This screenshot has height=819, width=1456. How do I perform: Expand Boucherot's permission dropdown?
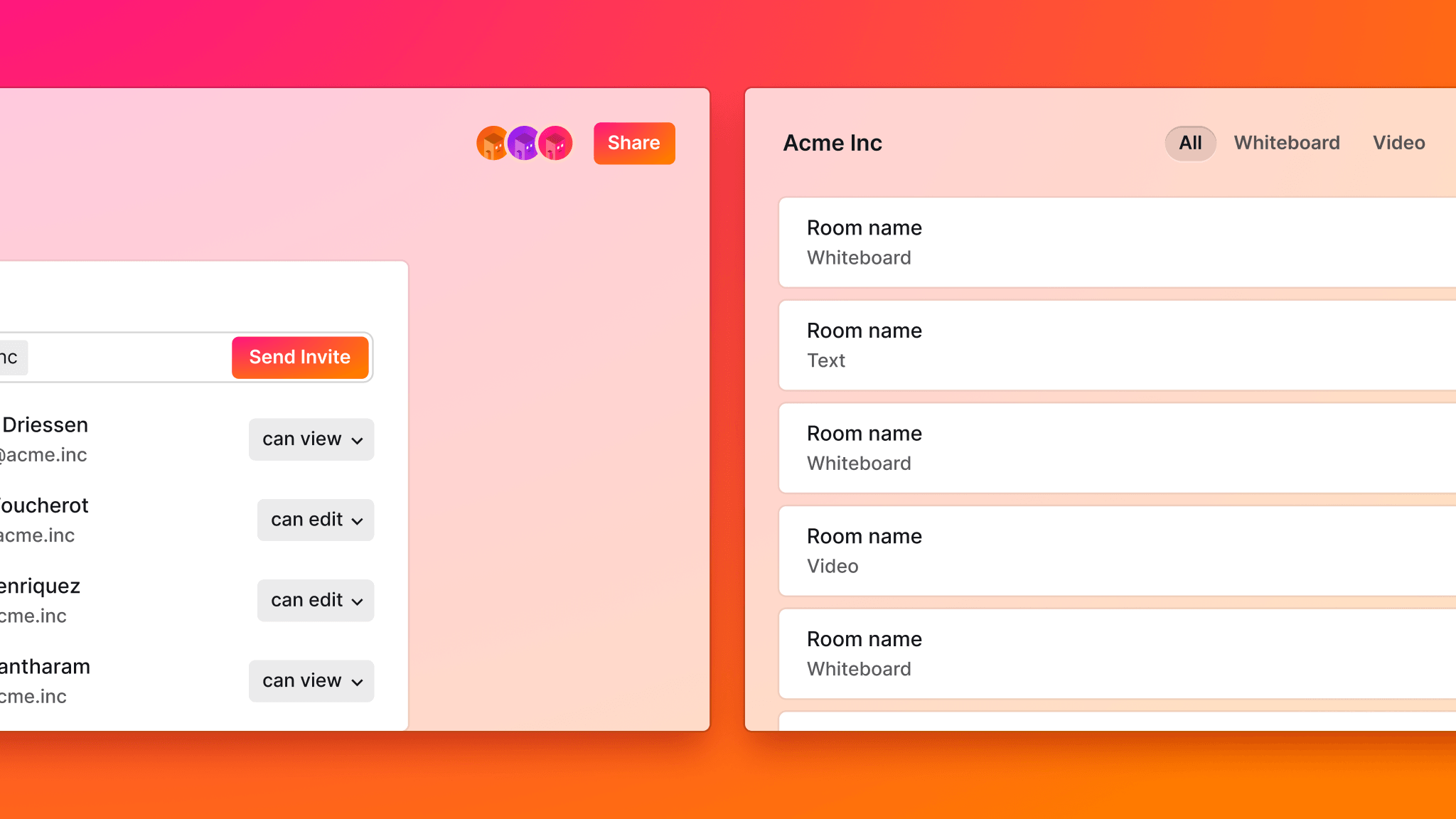[313, 519]
